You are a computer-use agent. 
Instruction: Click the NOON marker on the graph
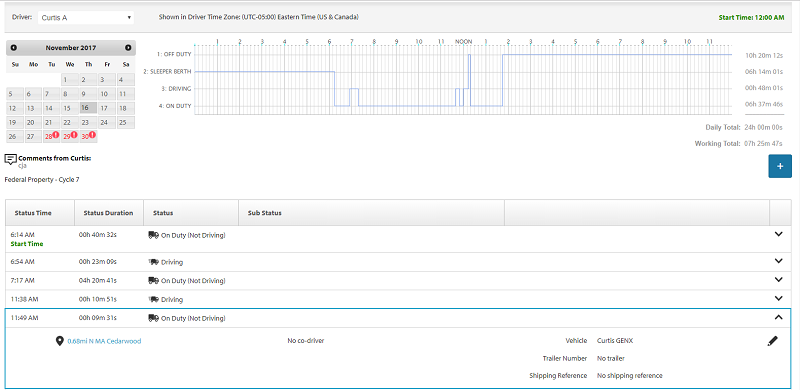[x=463, y=41]
